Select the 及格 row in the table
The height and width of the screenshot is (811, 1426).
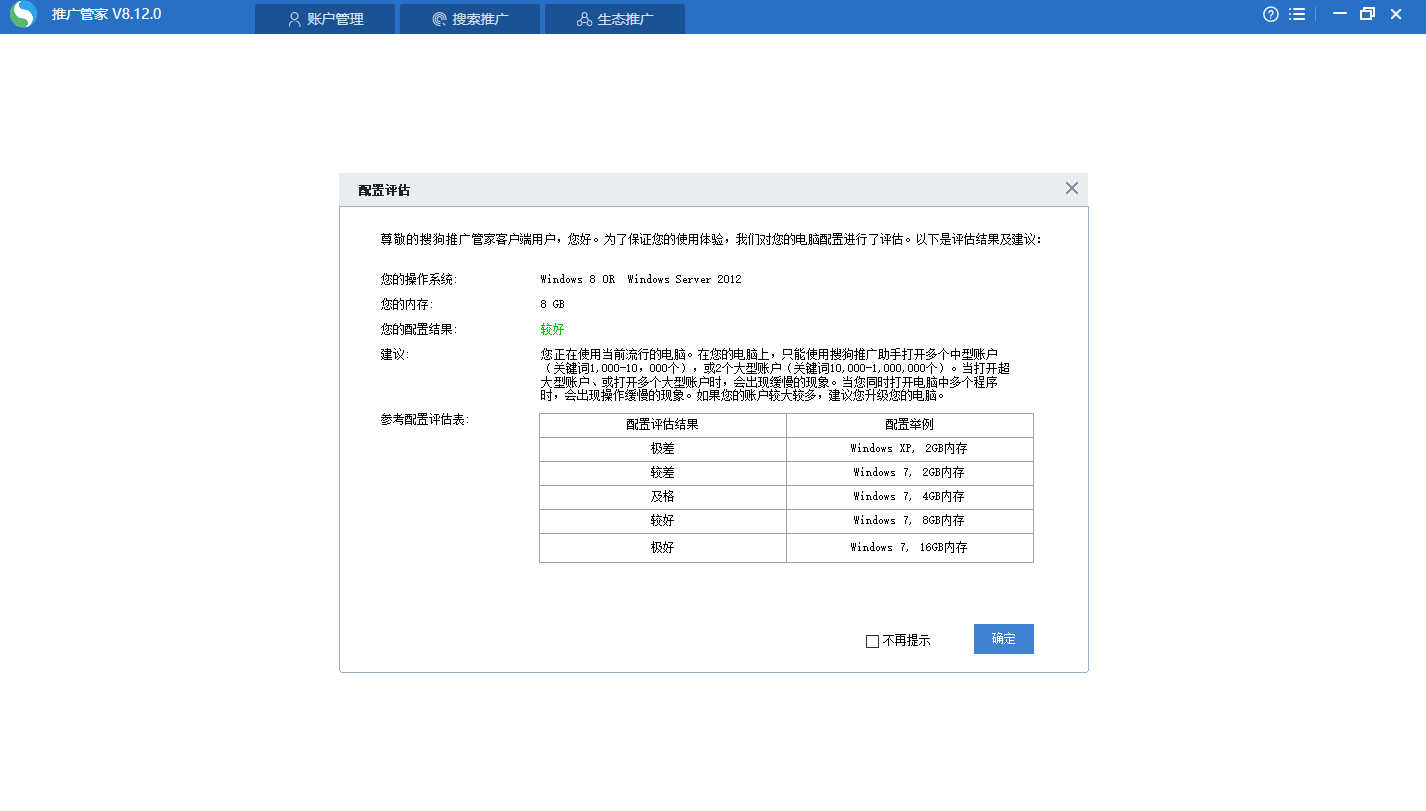point(662,497)
